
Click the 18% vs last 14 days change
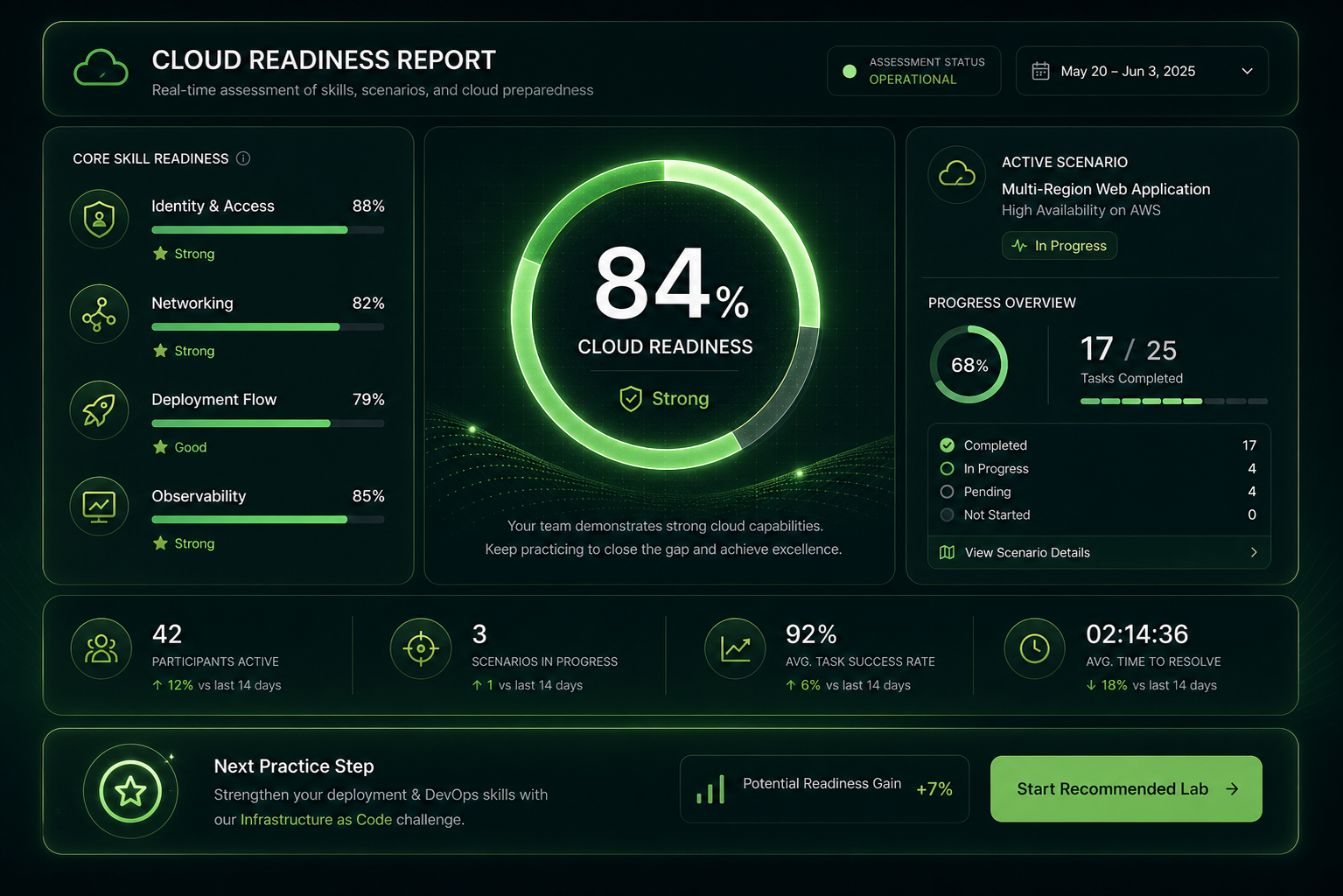(x=1151, y=685)
